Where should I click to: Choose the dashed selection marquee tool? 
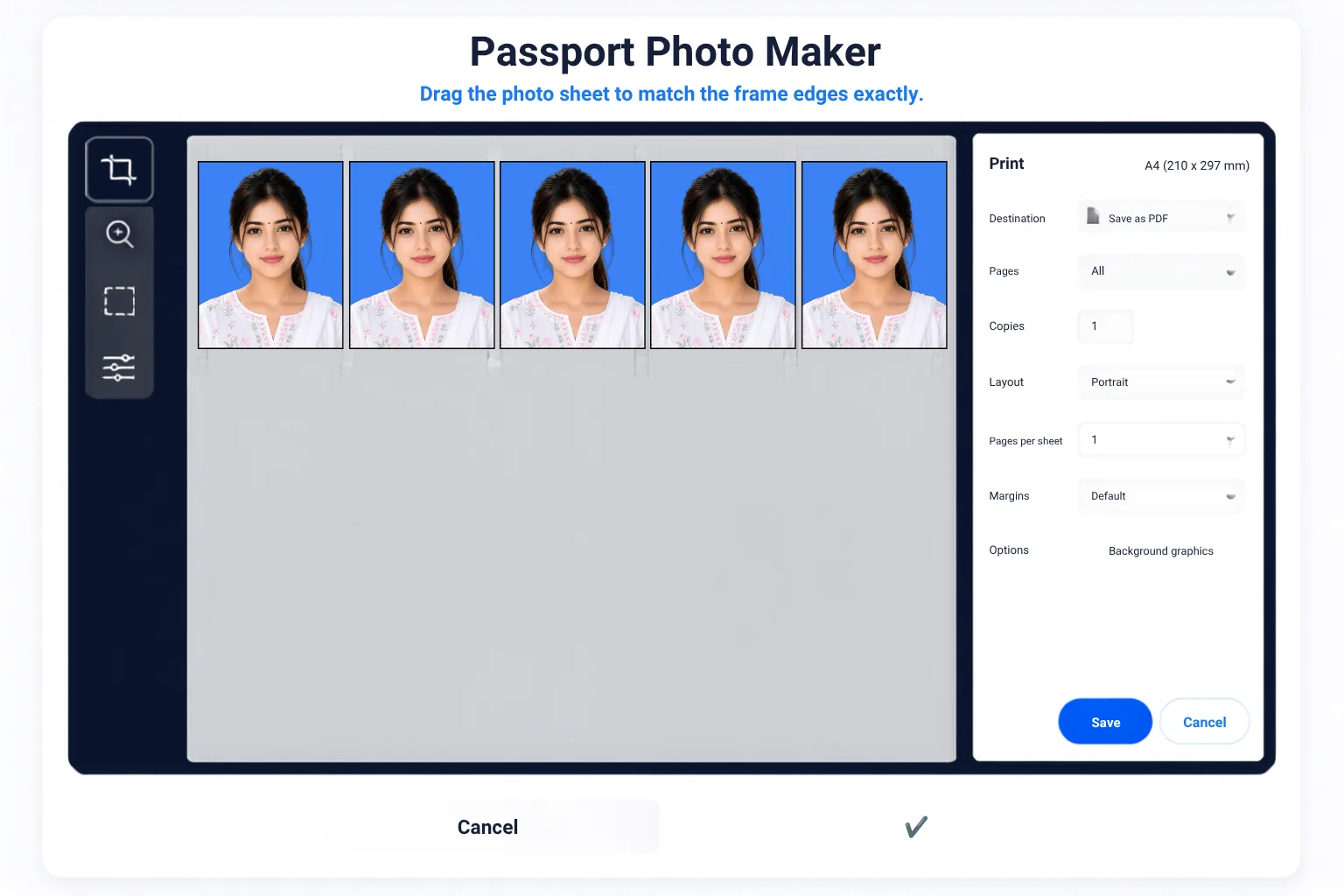(119, 301)
